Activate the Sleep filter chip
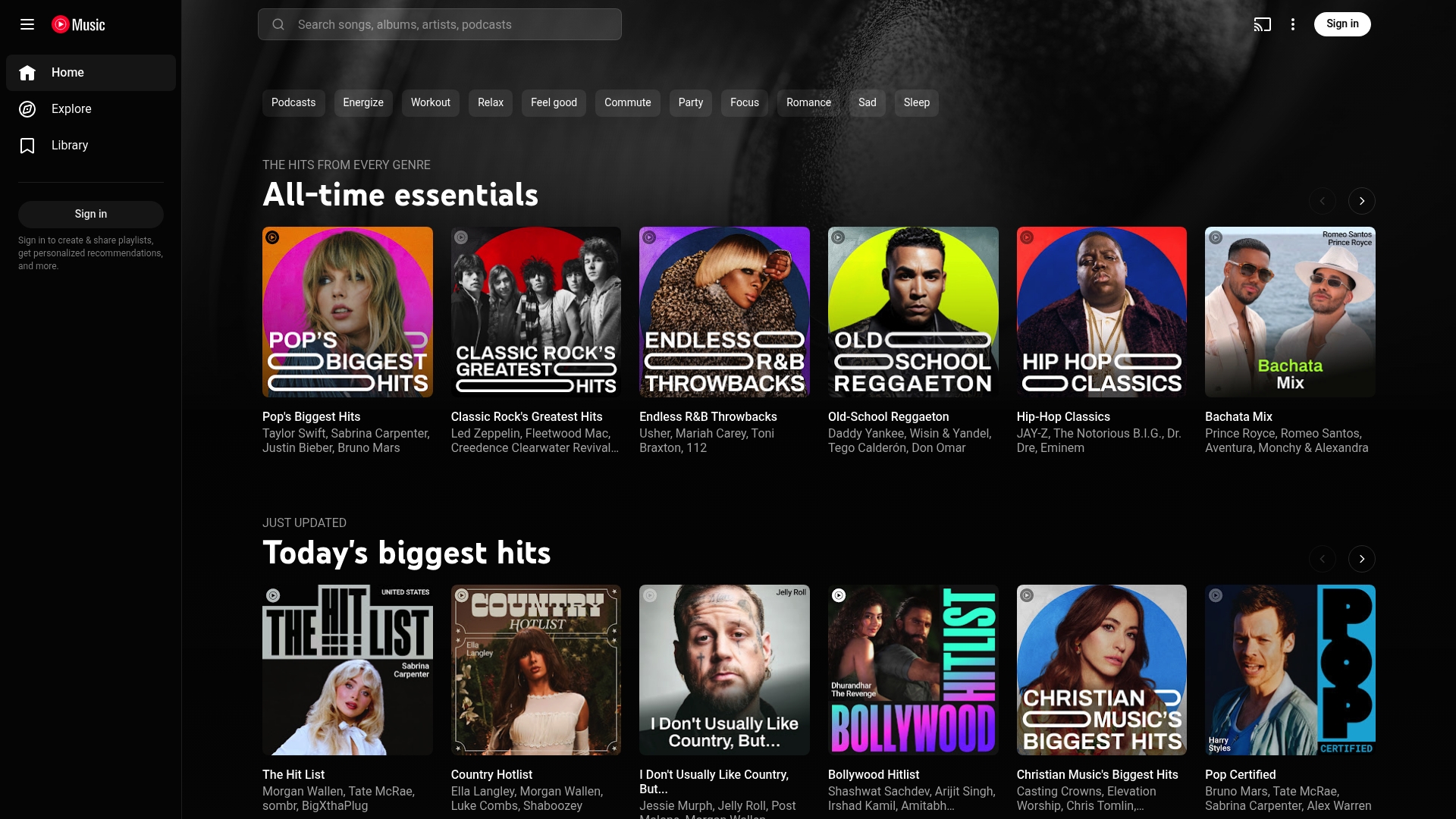 (915, 102)
